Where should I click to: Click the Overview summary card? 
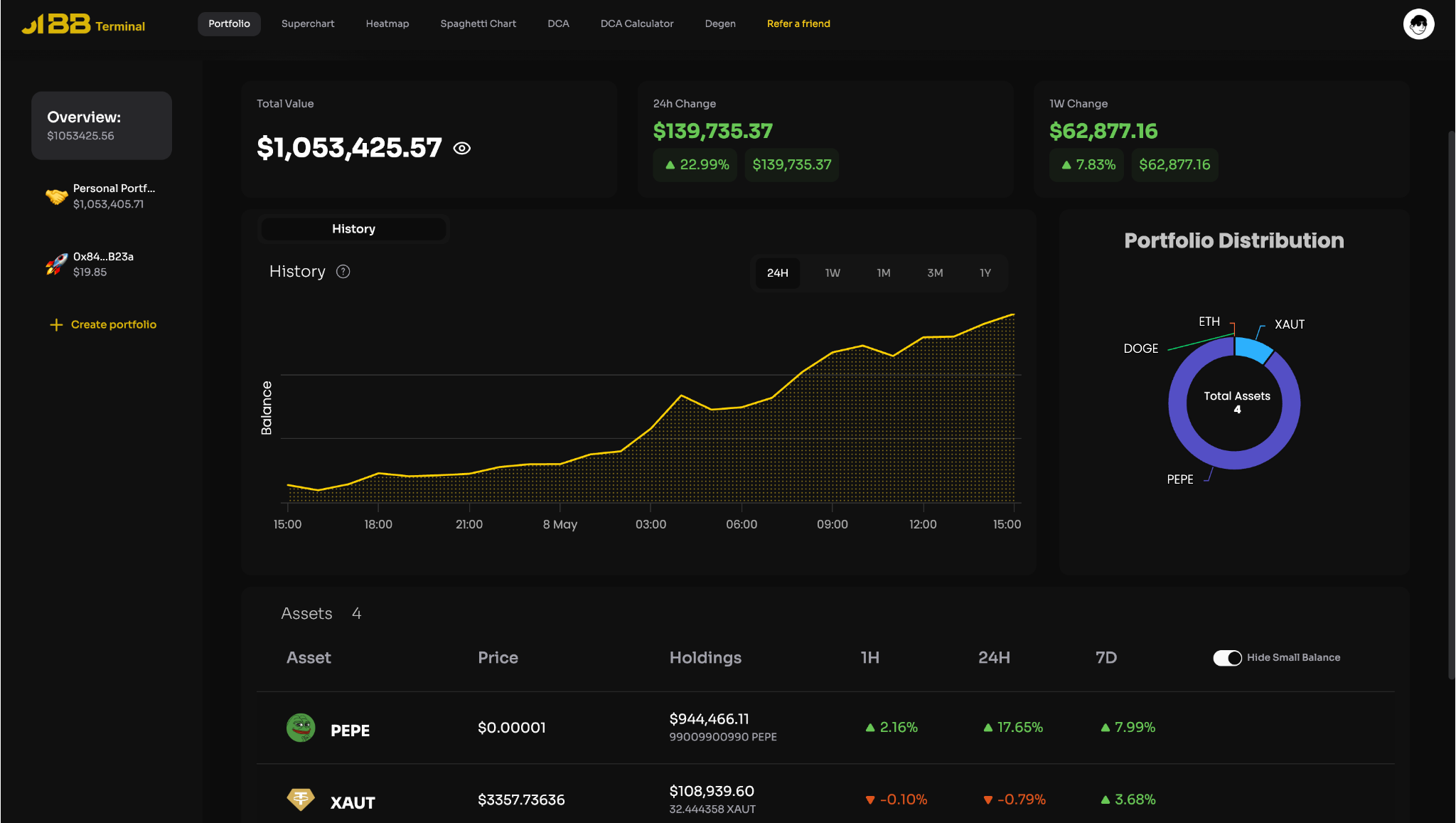tap(102, 126)
